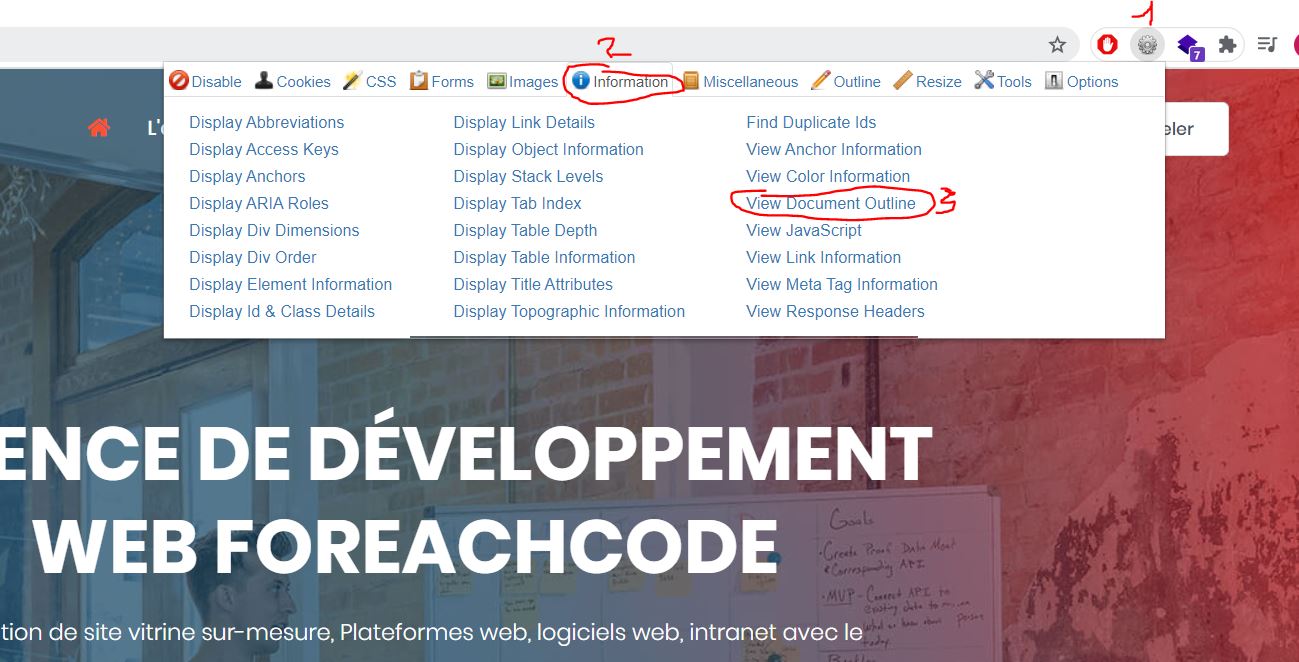
Task: Switch to the Disable tab
Action: 205,81
